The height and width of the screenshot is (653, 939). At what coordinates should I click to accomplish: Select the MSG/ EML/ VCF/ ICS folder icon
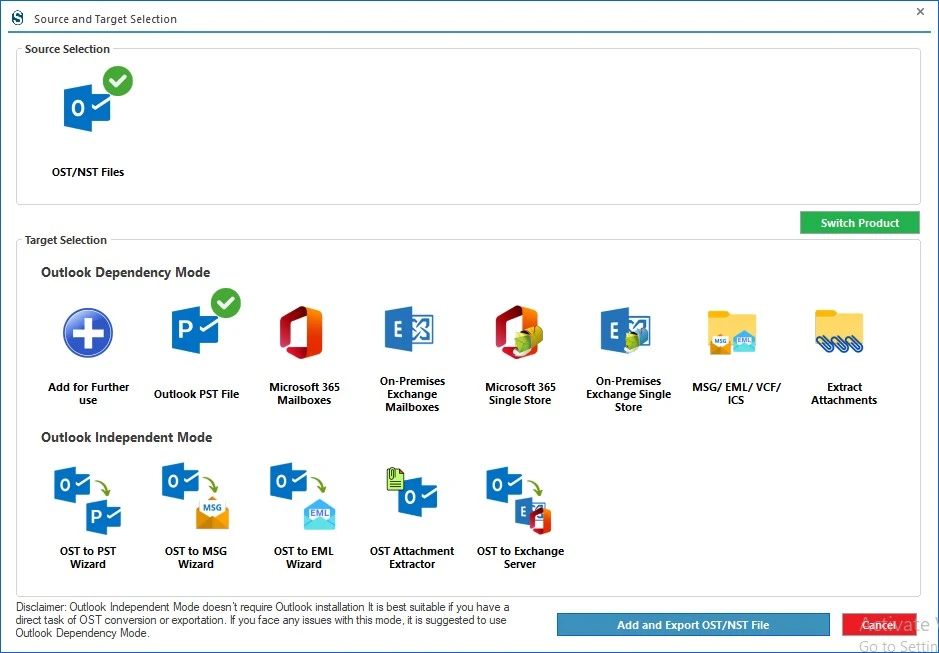point(732,332)
